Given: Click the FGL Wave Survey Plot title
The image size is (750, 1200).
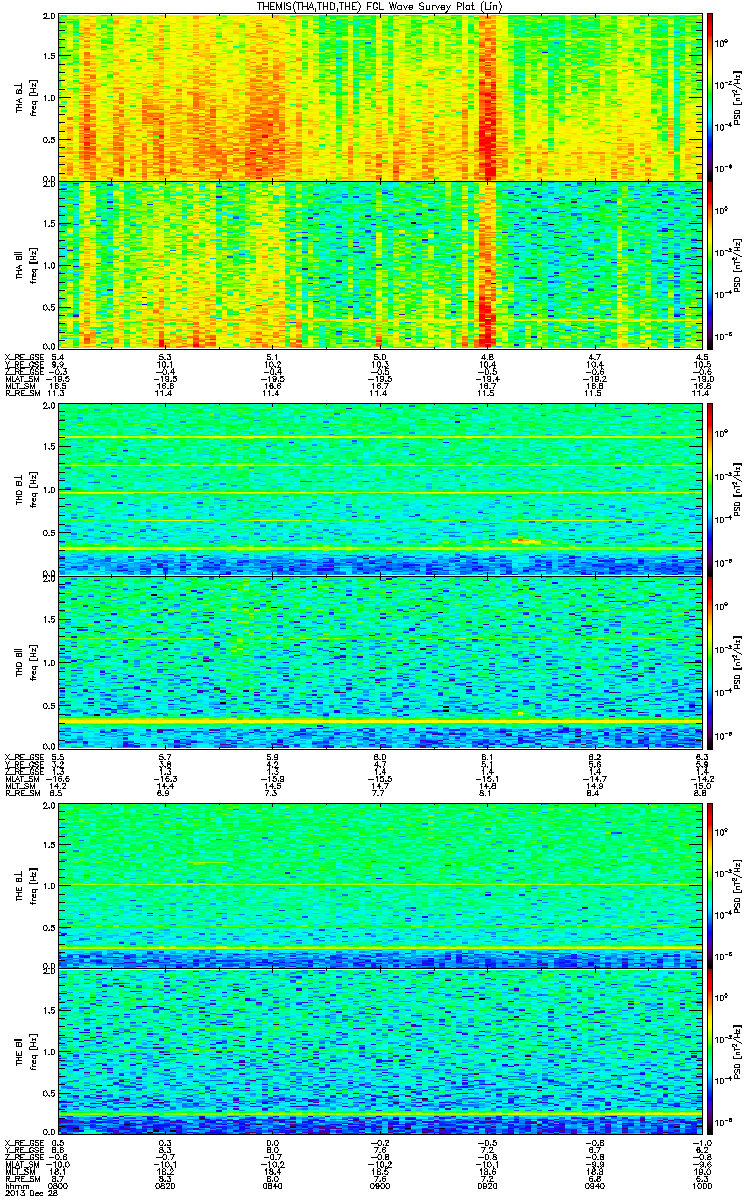Looking at the screenshot, I should tap(375, 6).
